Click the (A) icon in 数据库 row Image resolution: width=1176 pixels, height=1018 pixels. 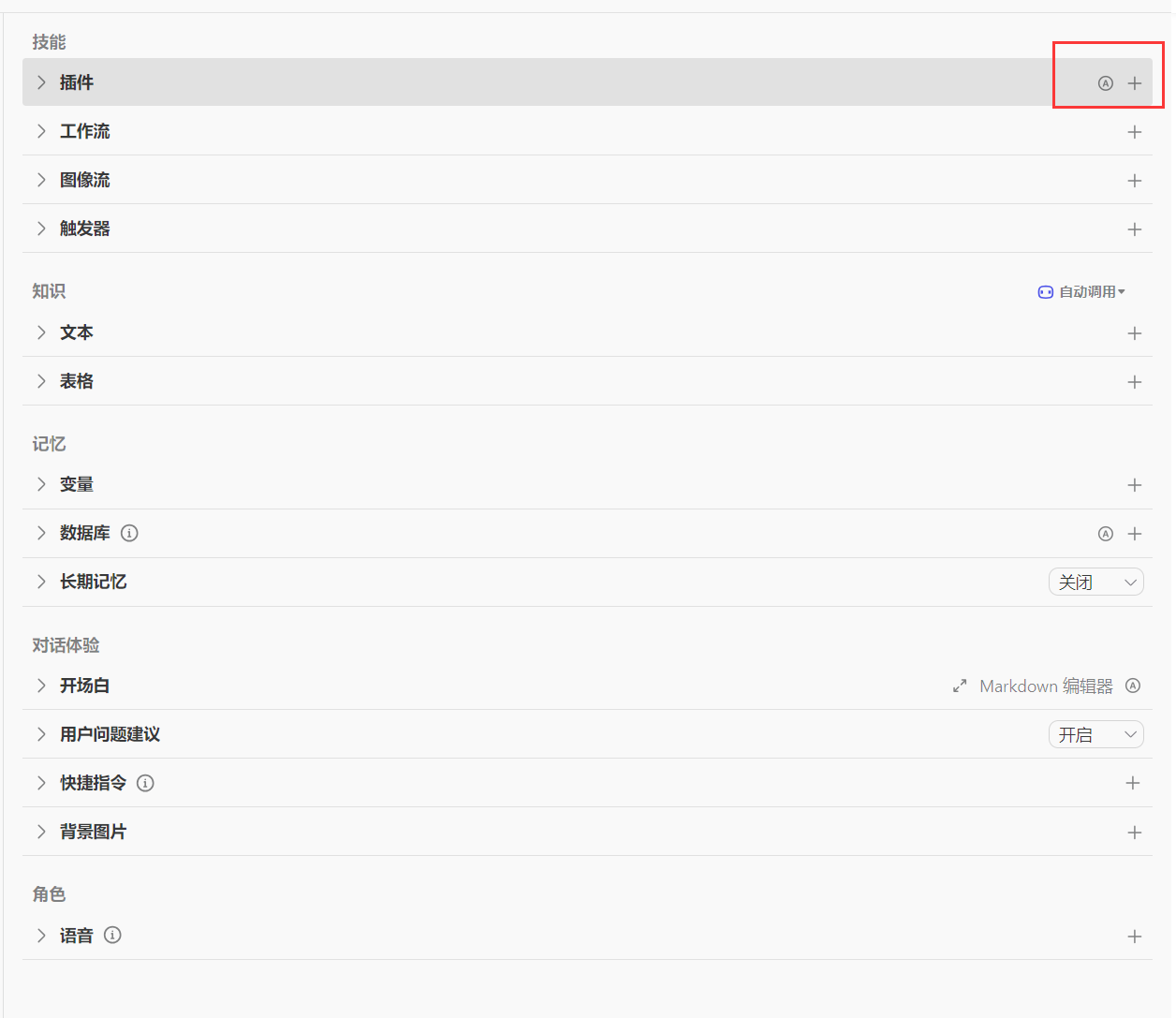tap(1106, 534)
